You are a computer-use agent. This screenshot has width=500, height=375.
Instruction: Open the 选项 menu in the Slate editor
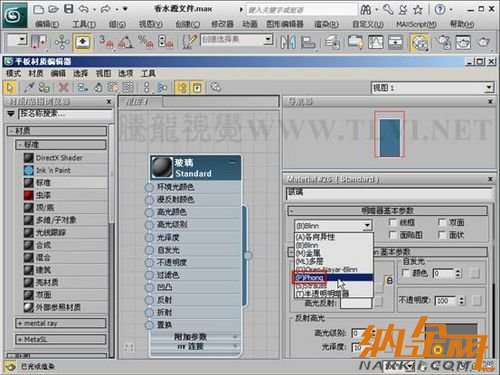click(125, 73)
